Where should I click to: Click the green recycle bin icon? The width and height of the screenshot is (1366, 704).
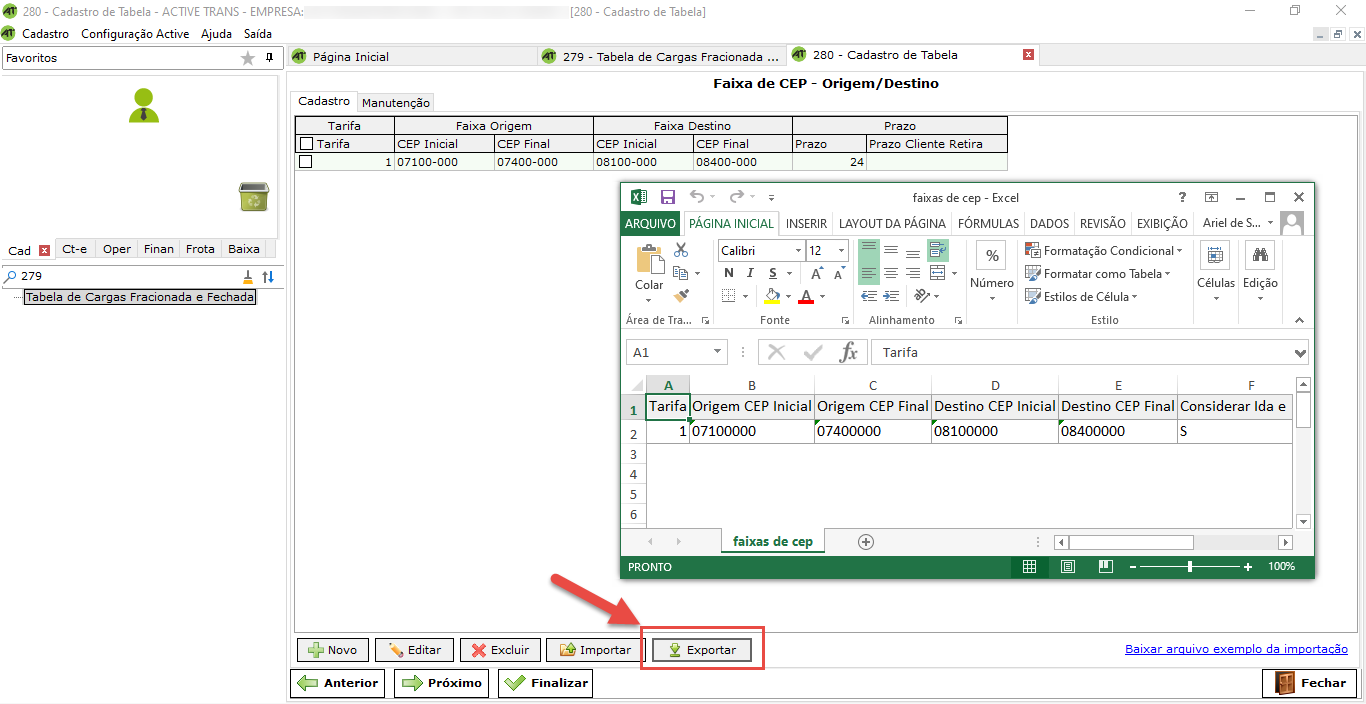click(x=254, y=196)
